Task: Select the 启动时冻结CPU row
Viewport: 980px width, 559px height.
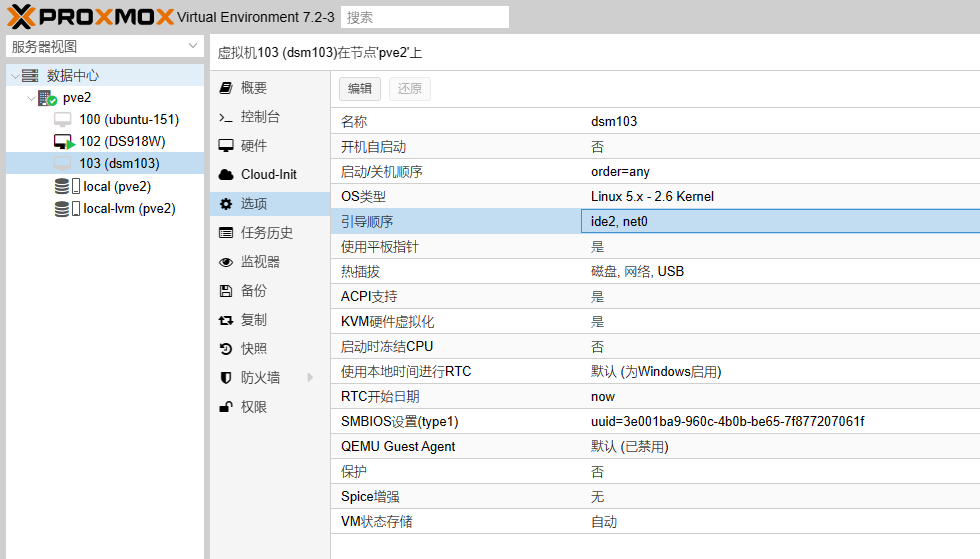Action: (x=655, y=346)
